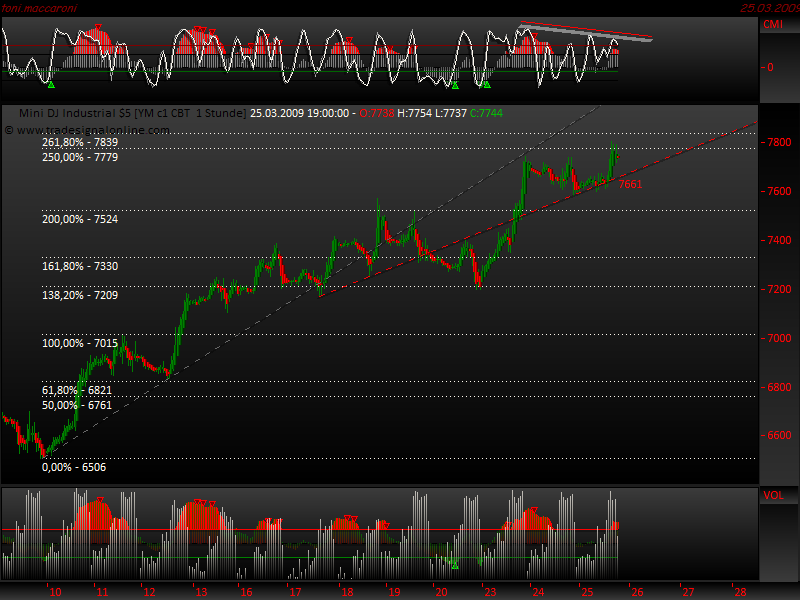This screenshot has width=800, height=600.
Task: Click the '261,80% - 7839' Fibonacci label
Action: [80, 142]
